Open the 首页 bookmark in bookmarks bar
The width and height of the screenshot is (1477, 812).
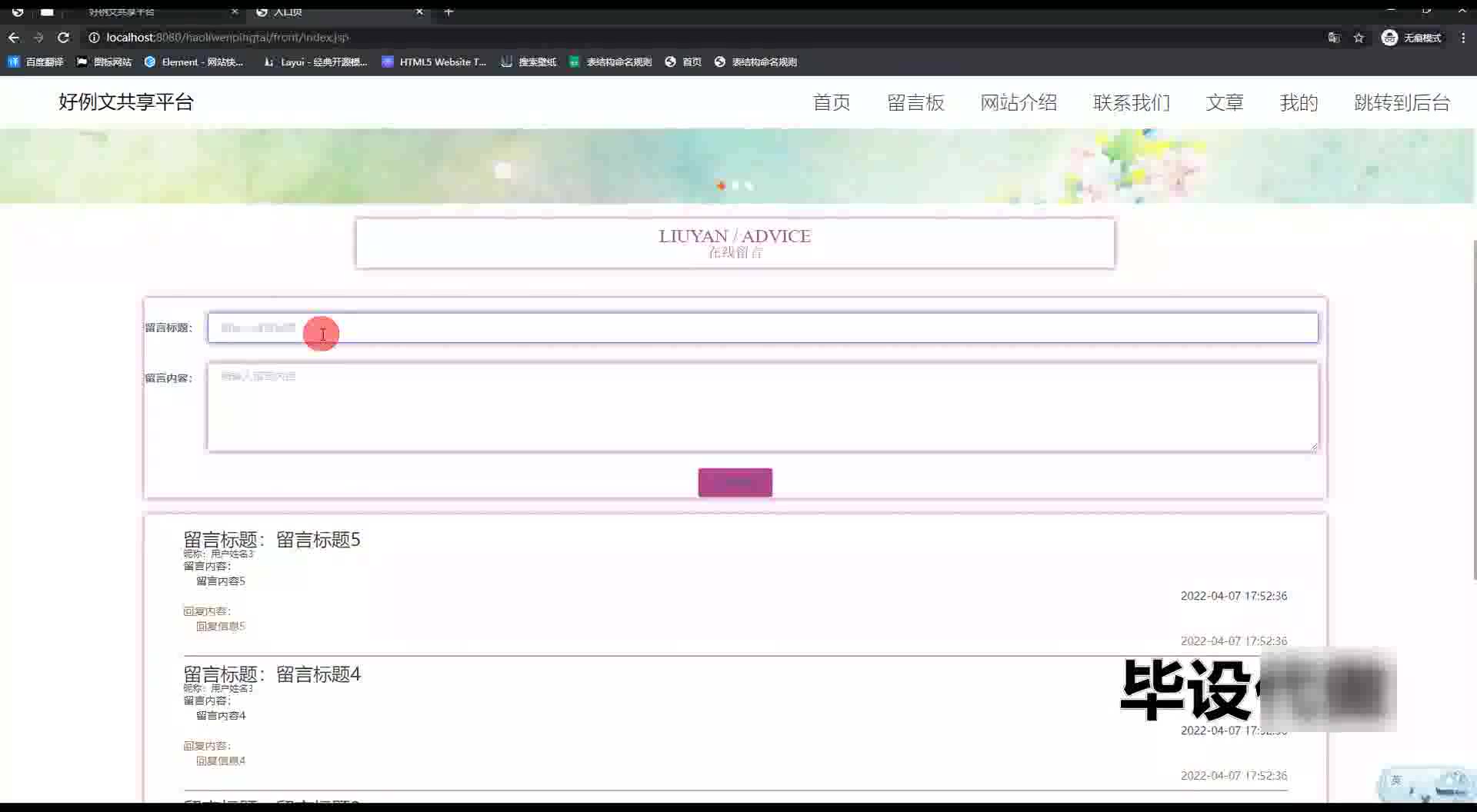tap(683, 62)
